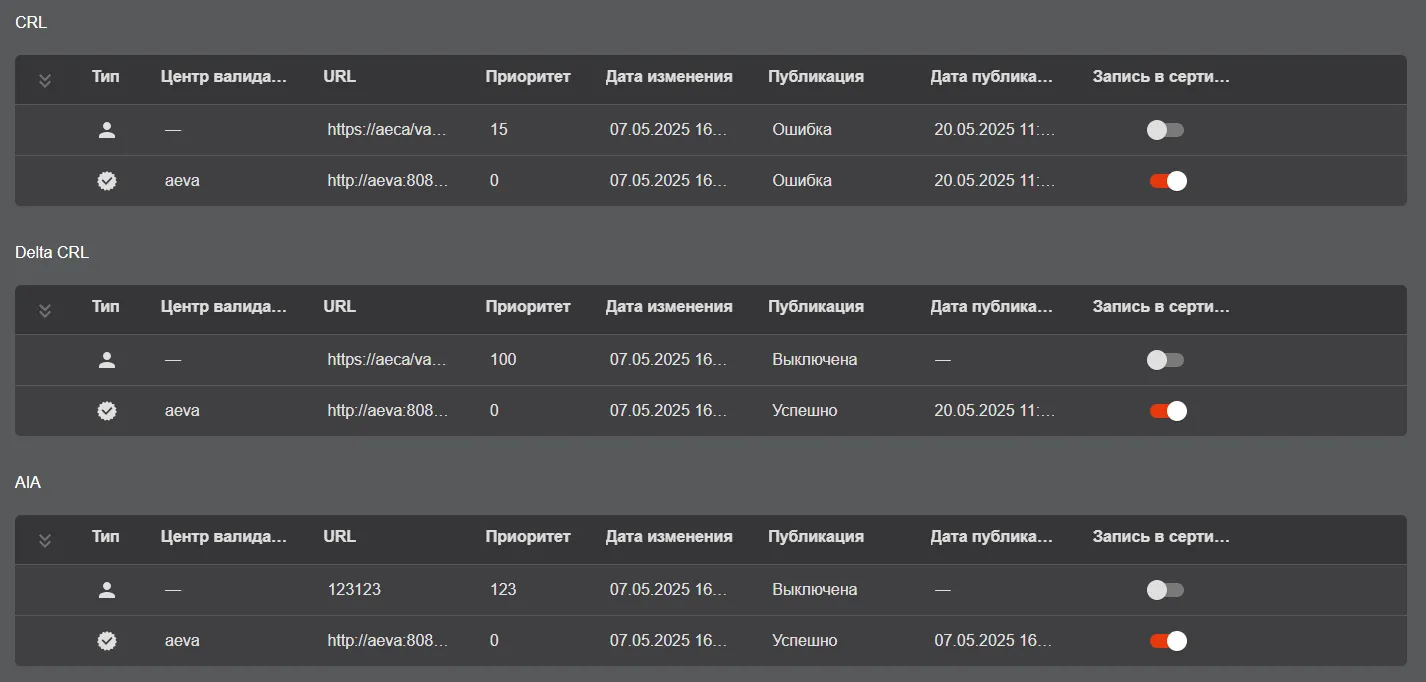This screenshot has width=1426, height=682.
Task: Enable certificate record toggle for Delta CRL priority 100 row
Action: tap(1165, 360)
